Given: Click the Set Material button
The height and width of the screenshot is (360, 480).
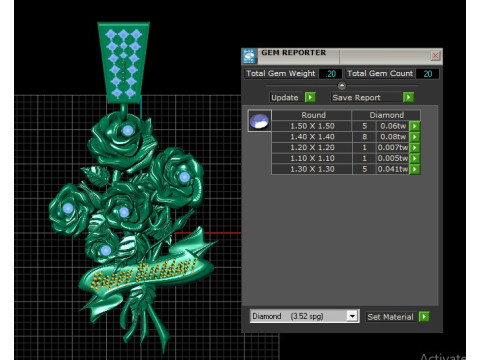Looking at the screenshot, I should (390, 317).
